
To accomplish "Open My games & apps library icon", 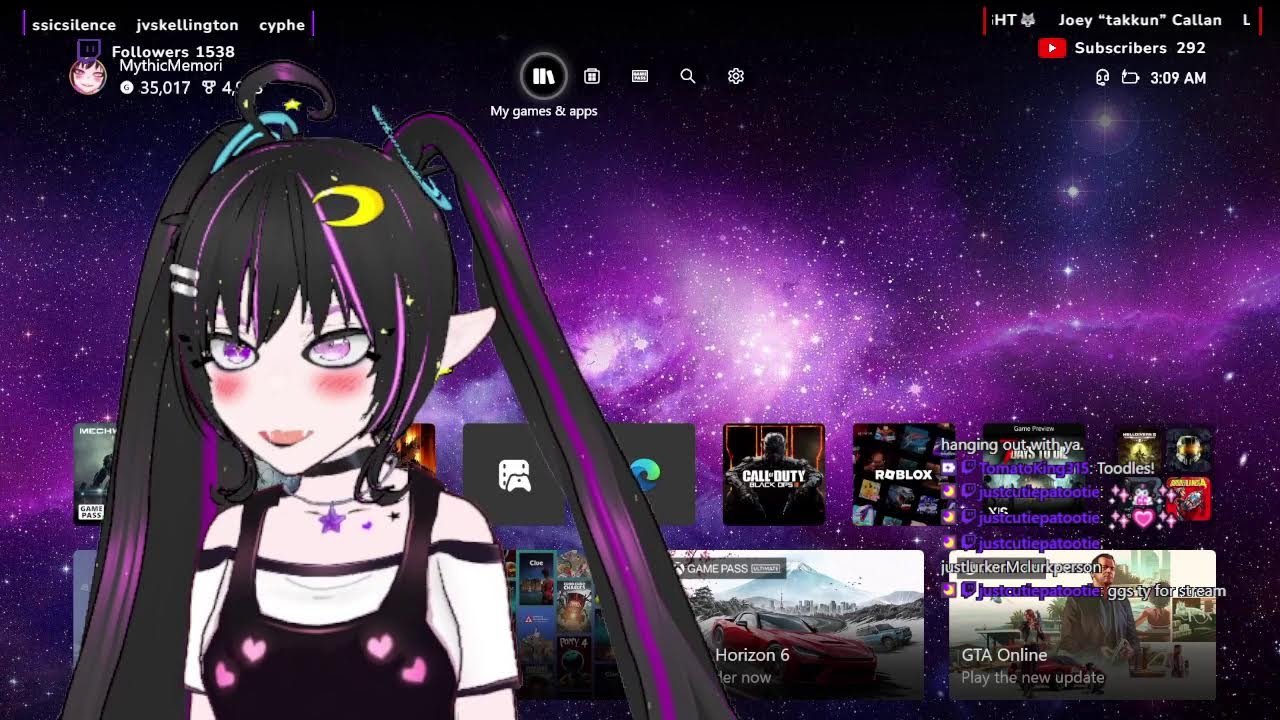I will click(544, 76).
